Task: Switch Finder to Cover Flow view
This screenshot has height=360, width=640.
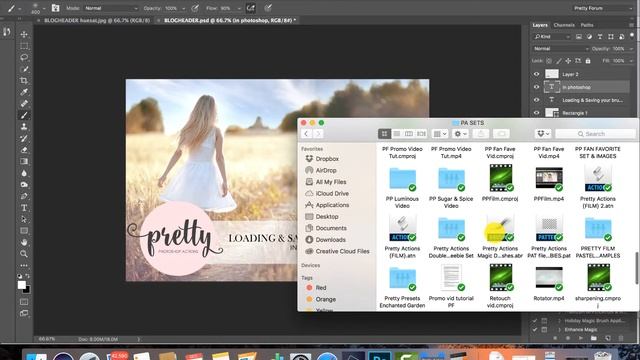Action: coord(421,133)
